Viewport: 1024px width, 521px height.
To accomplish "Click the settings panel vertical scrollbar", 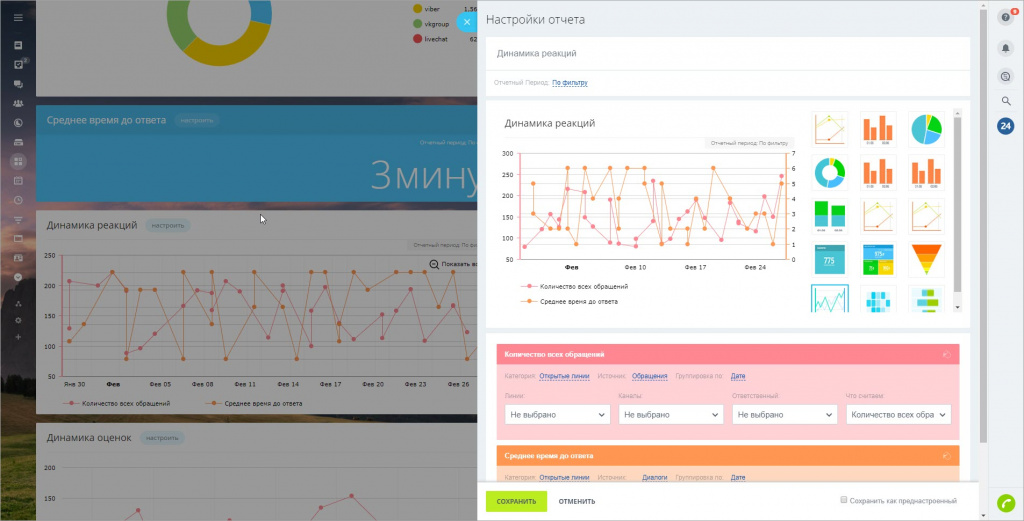I will (984, 225).
